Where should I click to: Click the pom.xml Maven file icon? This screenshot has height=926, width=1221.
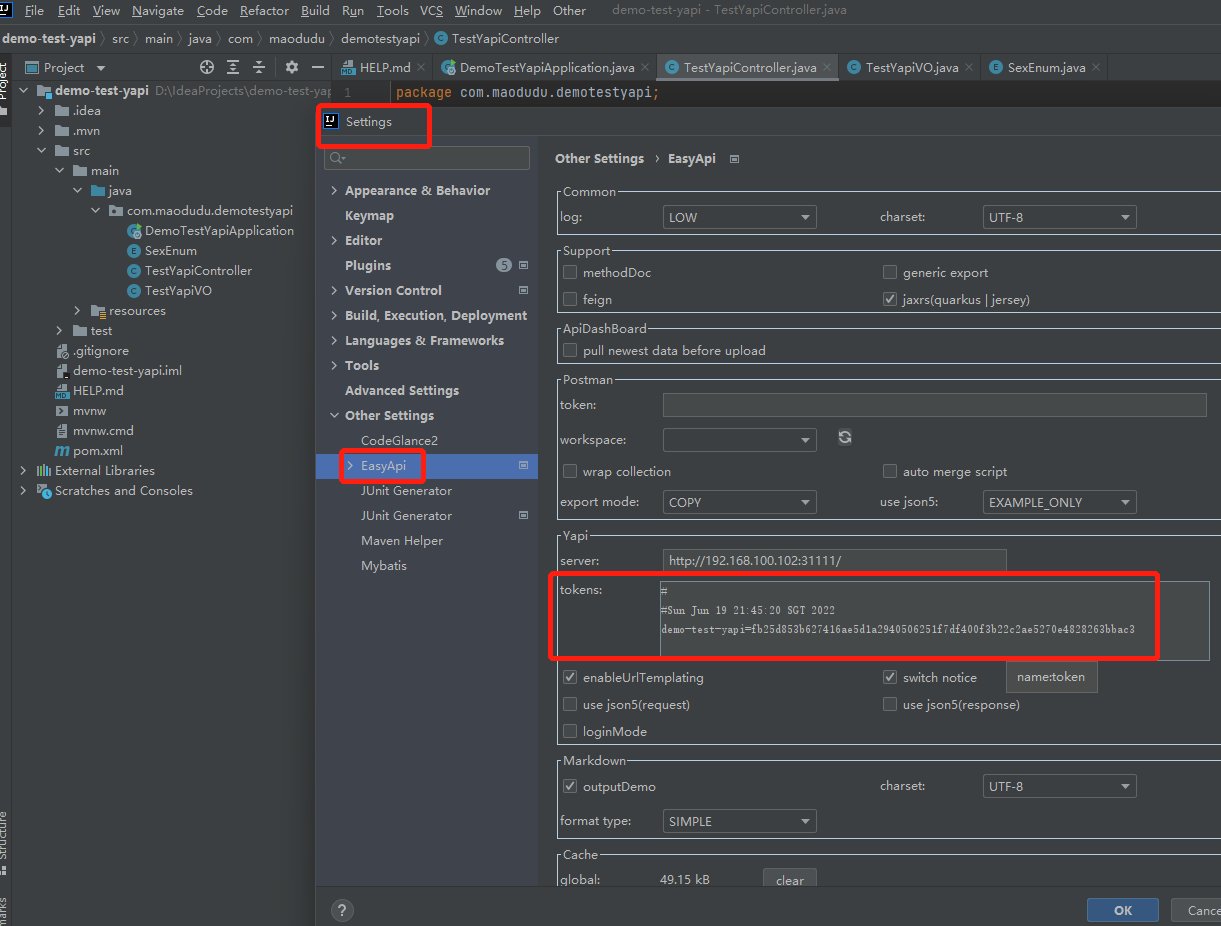coord(62,451)
